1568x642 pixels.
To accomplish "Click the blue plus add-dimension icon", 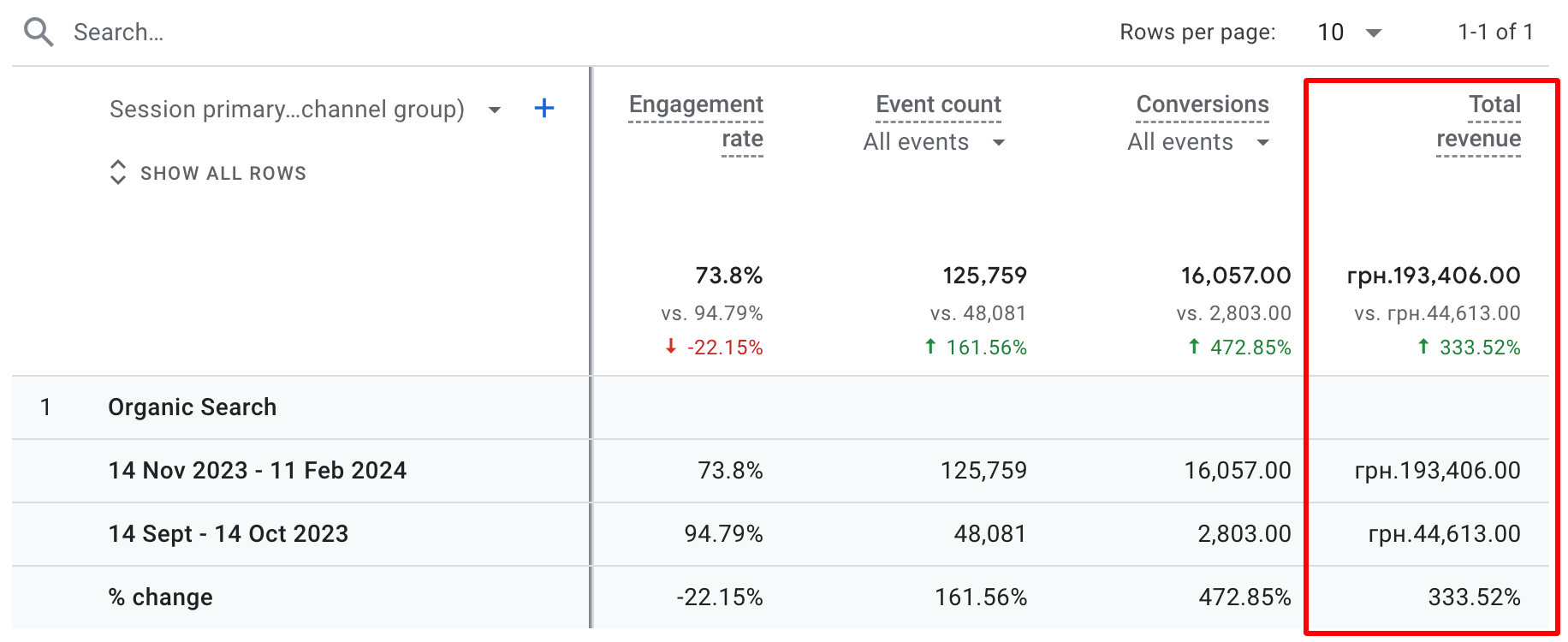I will click(543, 109).
